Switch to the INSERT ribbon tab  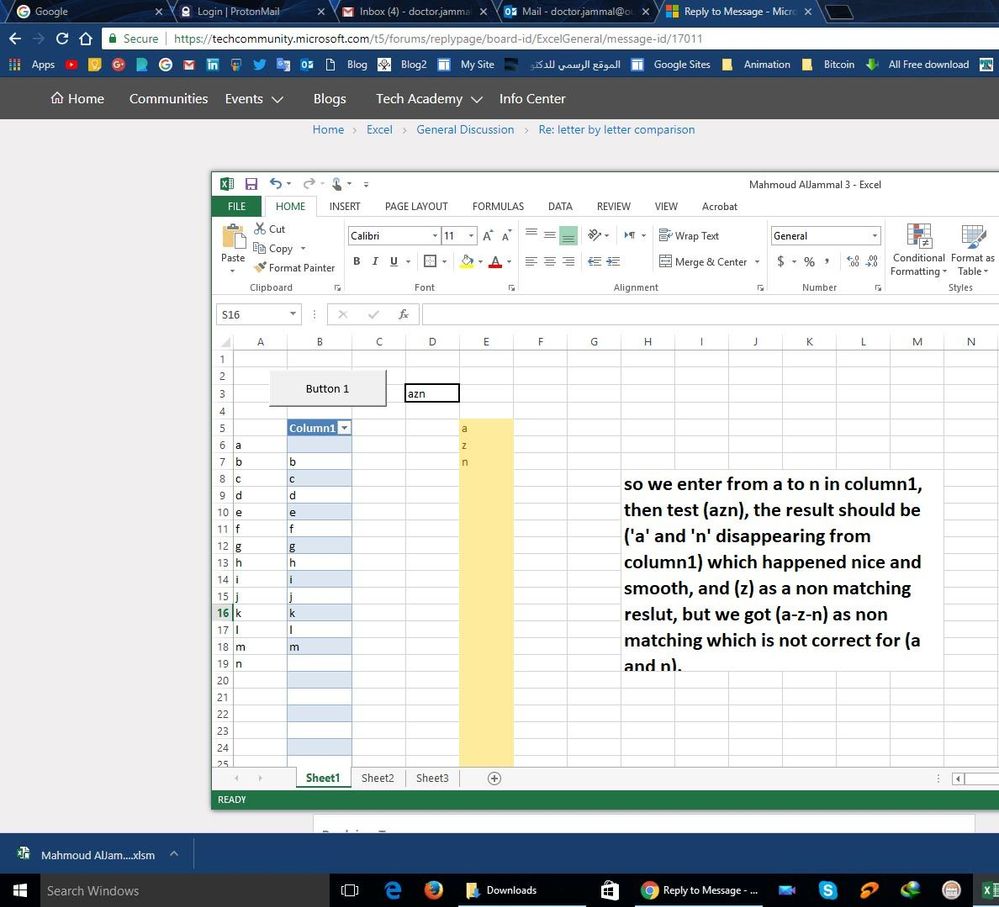pyautogui.click(x=345, y=206)
